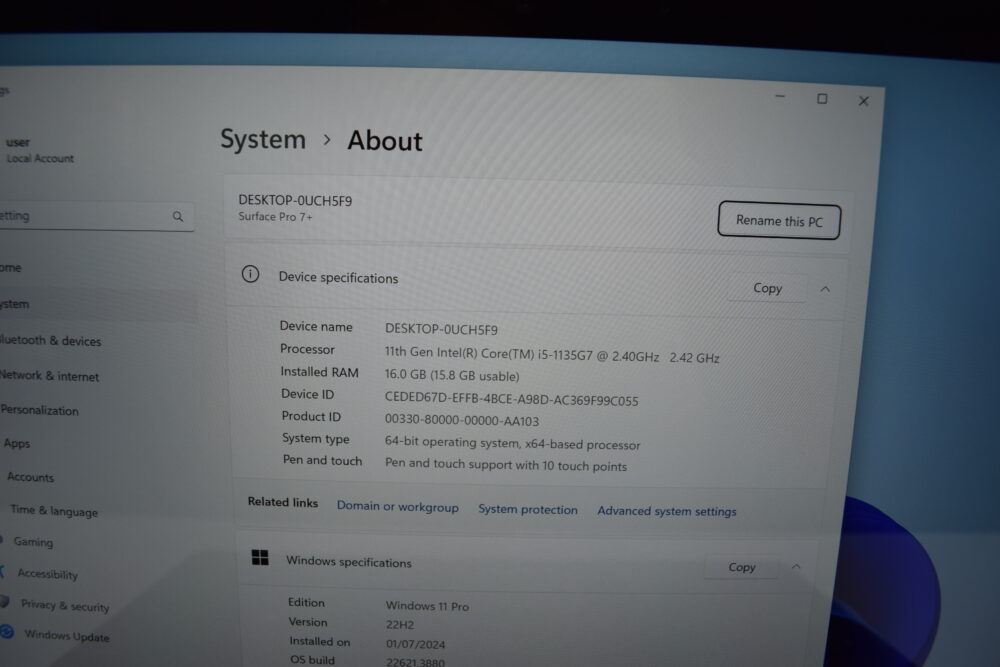Viewport: 1000px width, 667px height.
Task: Open Time & language settings
Action: 54,510
